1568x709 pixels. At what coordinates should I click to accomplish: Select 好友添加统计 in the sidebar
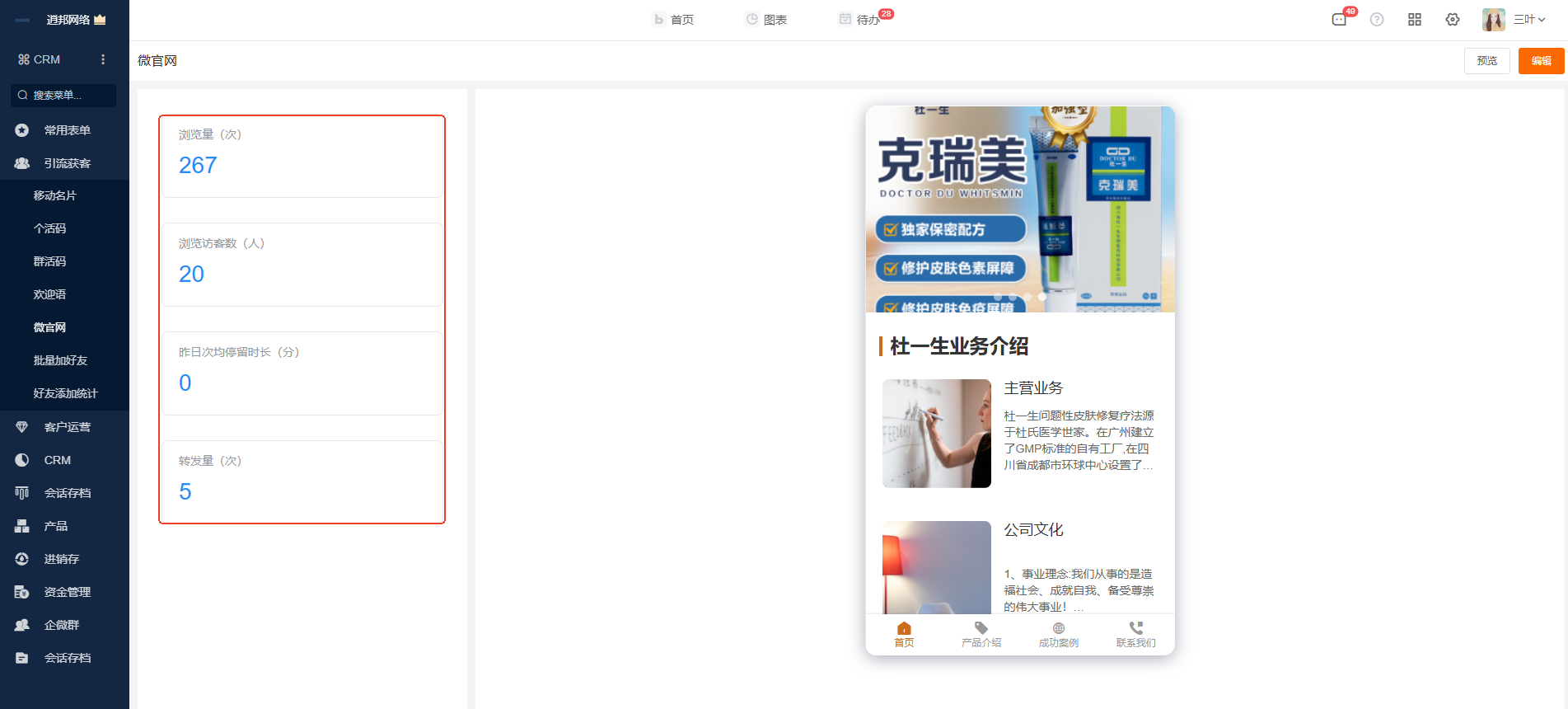pos(65,393)
